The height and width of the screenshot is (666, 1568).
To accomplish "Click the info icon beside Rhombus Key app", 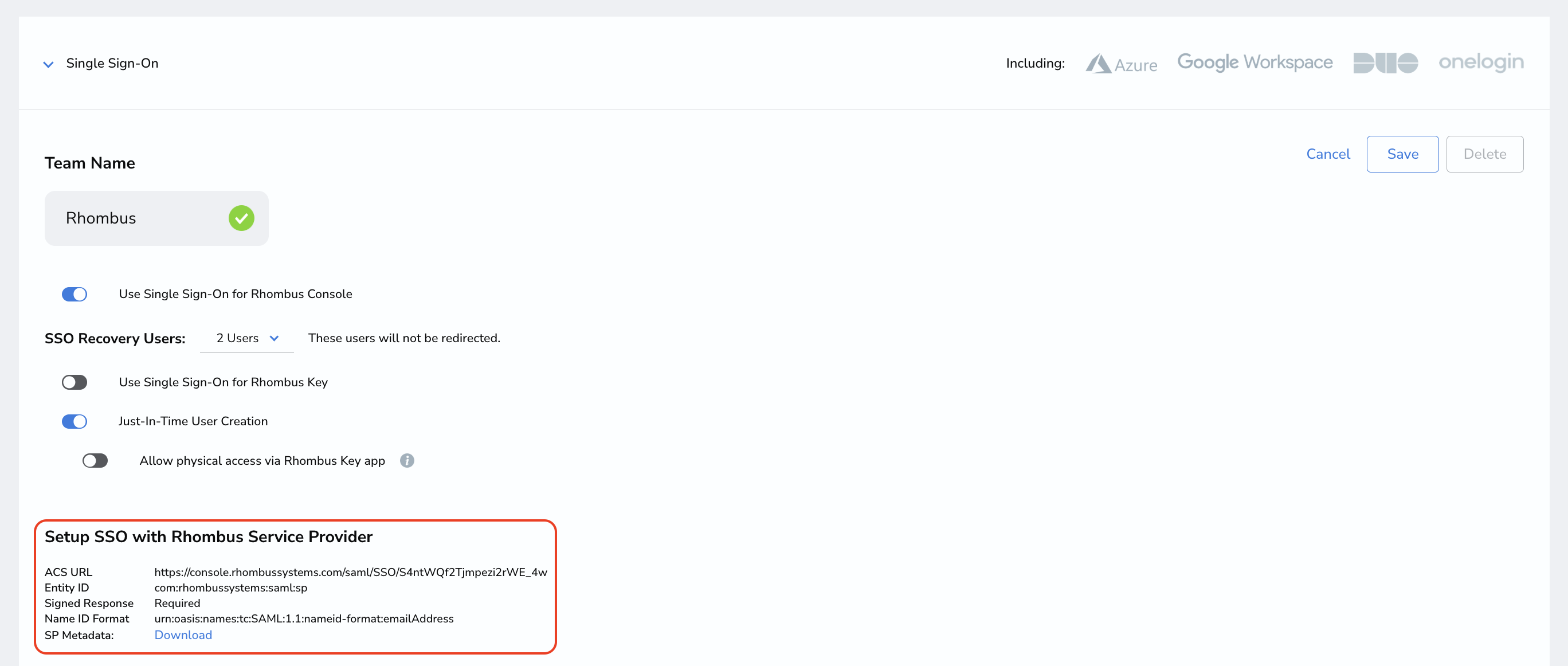I will (x=407, y=461).
